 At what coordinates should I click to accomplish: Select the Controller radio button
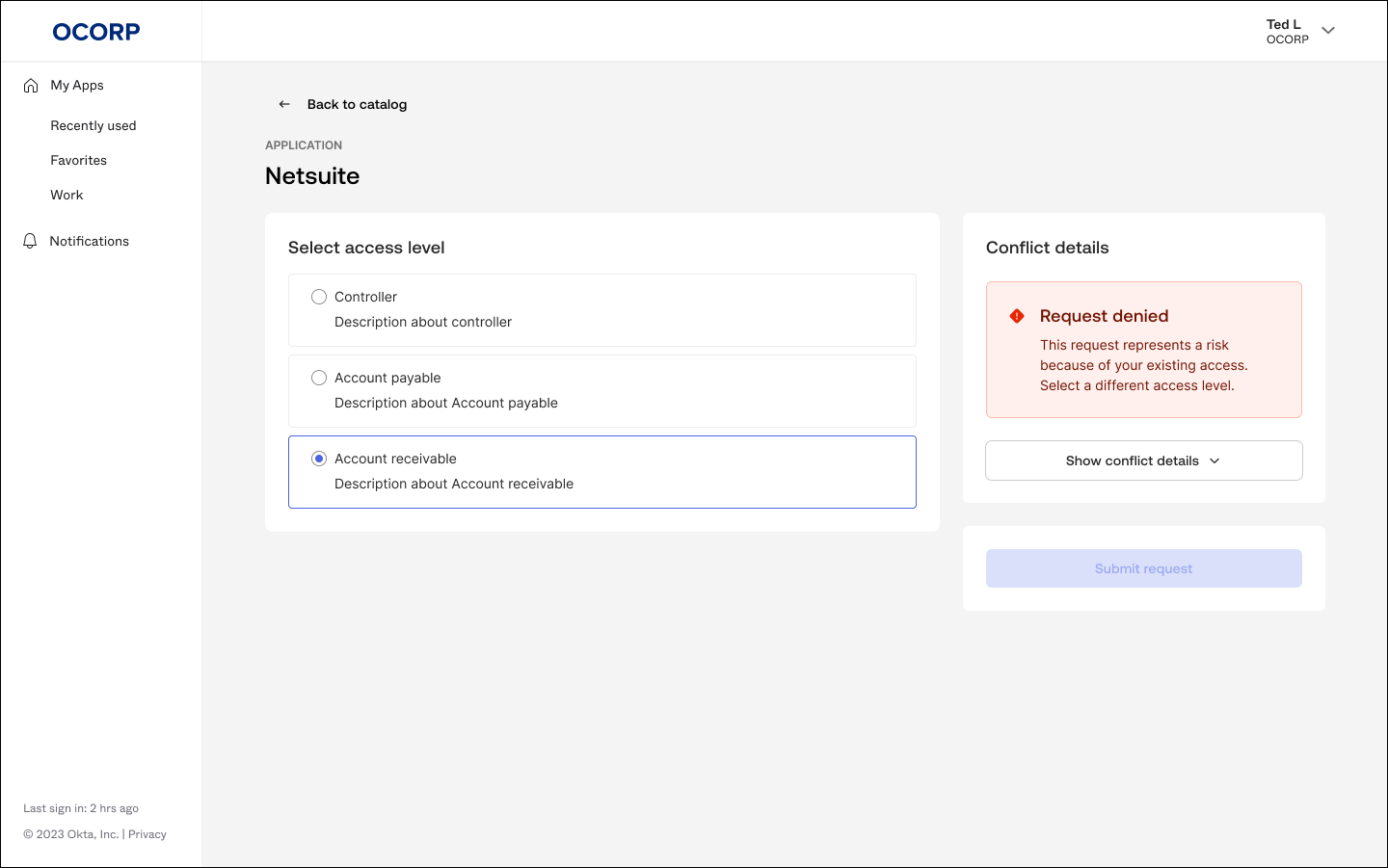click(319, 297)
